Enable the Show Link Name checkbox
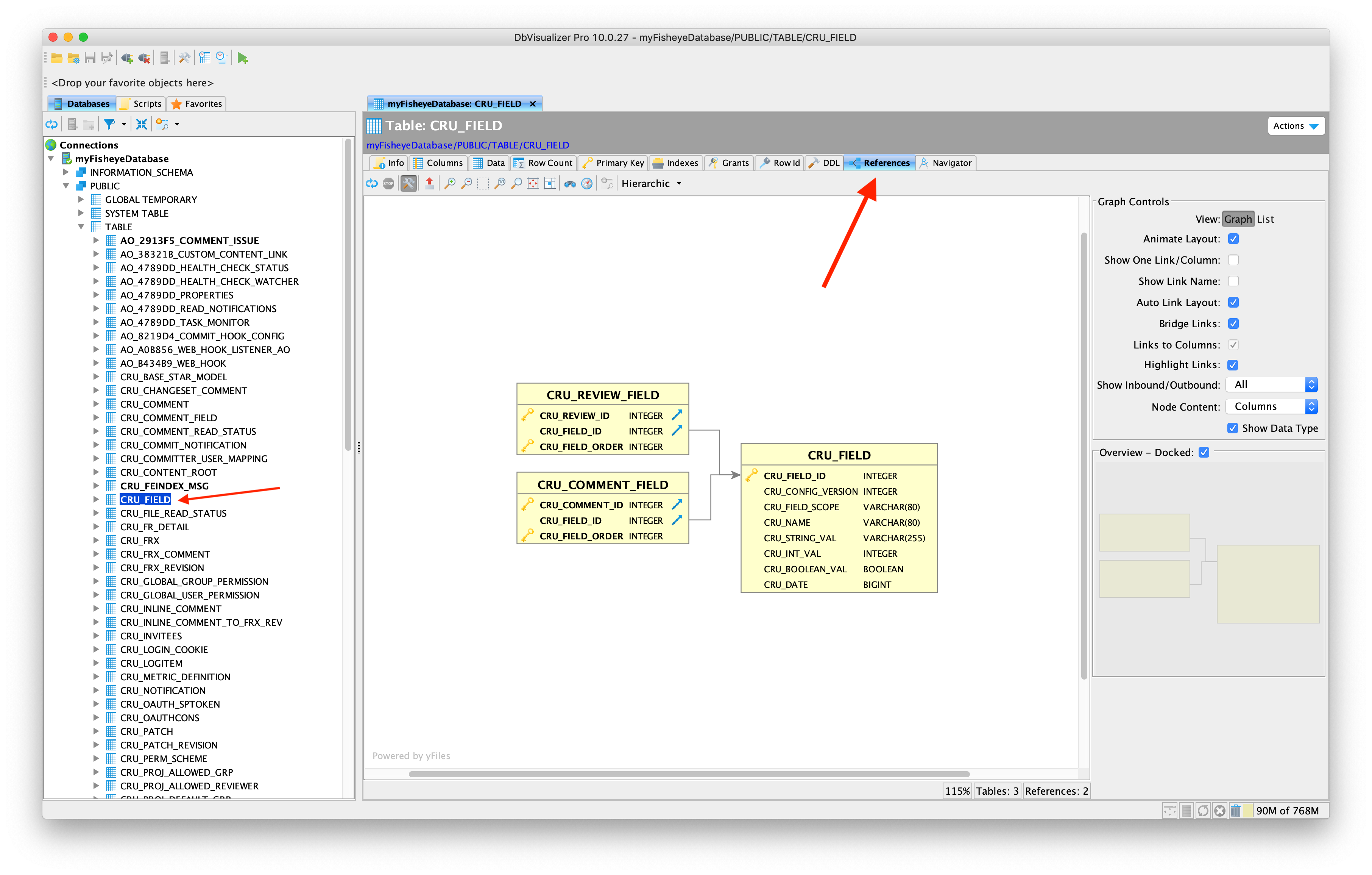 pyautogui.click(x=1233, y=281)
